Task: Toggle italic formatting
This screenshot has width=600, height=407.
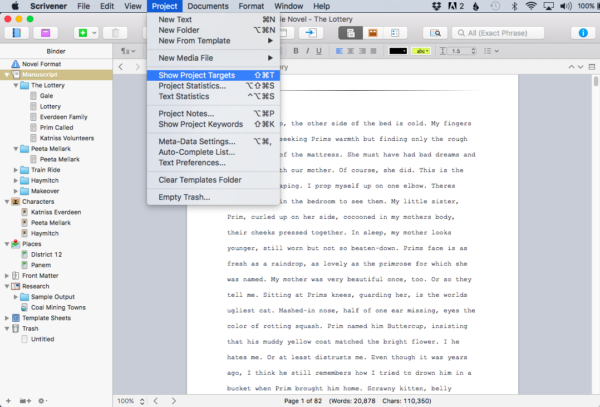Action: click(x=307, y=51)
